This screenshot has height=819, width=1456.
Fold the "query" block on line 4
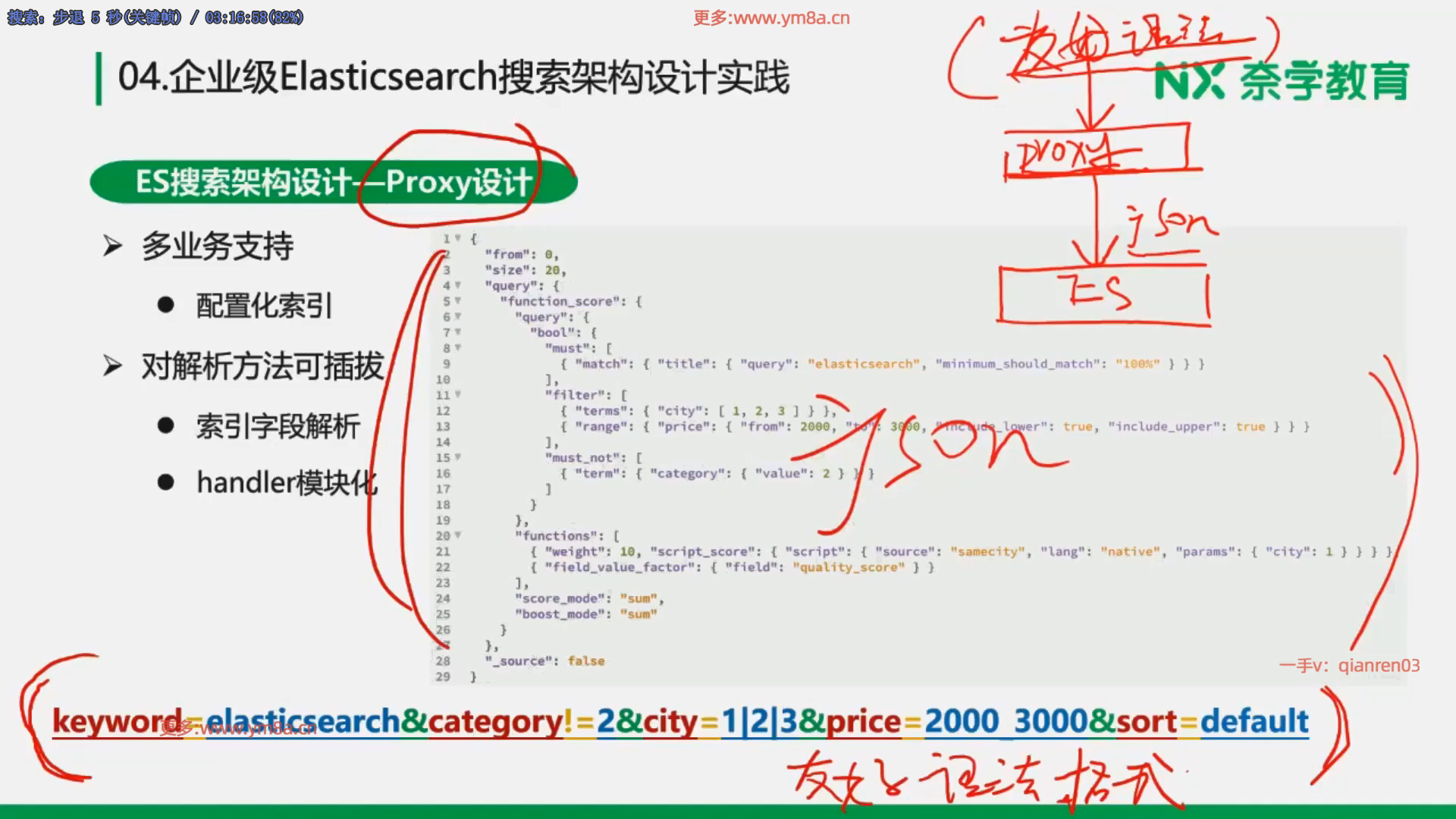[x=458, y=285]
